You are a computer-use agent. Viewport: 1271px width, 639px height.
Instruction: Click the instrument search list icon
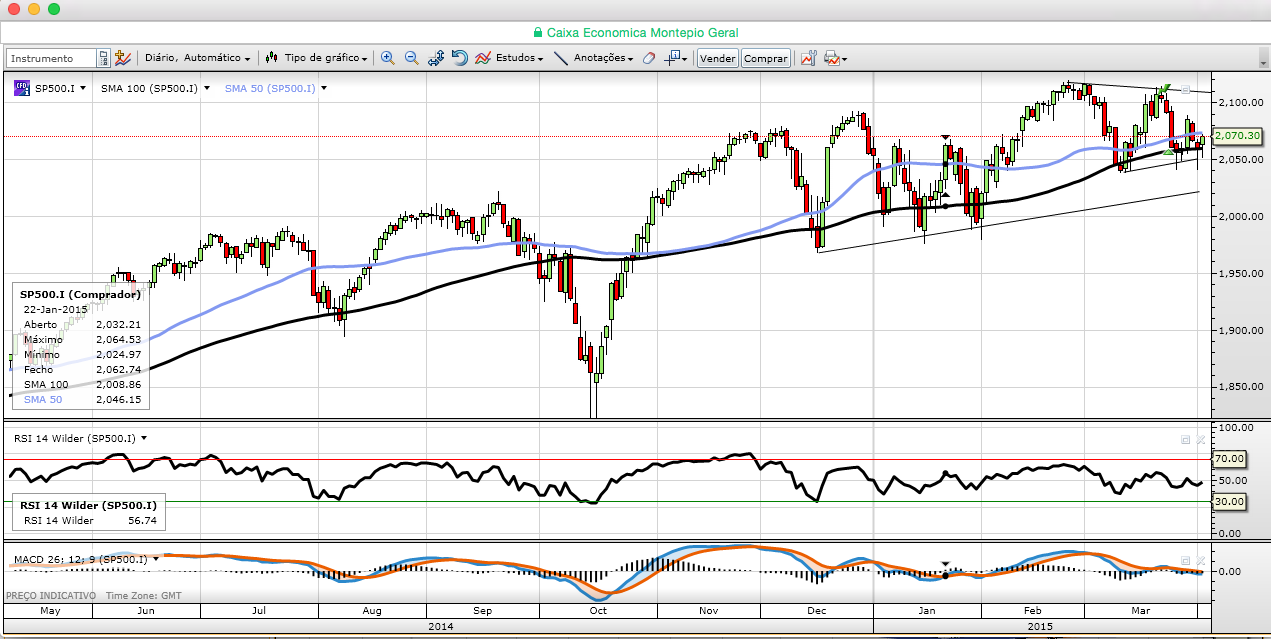pyautogui.click(x=103, y=58)
